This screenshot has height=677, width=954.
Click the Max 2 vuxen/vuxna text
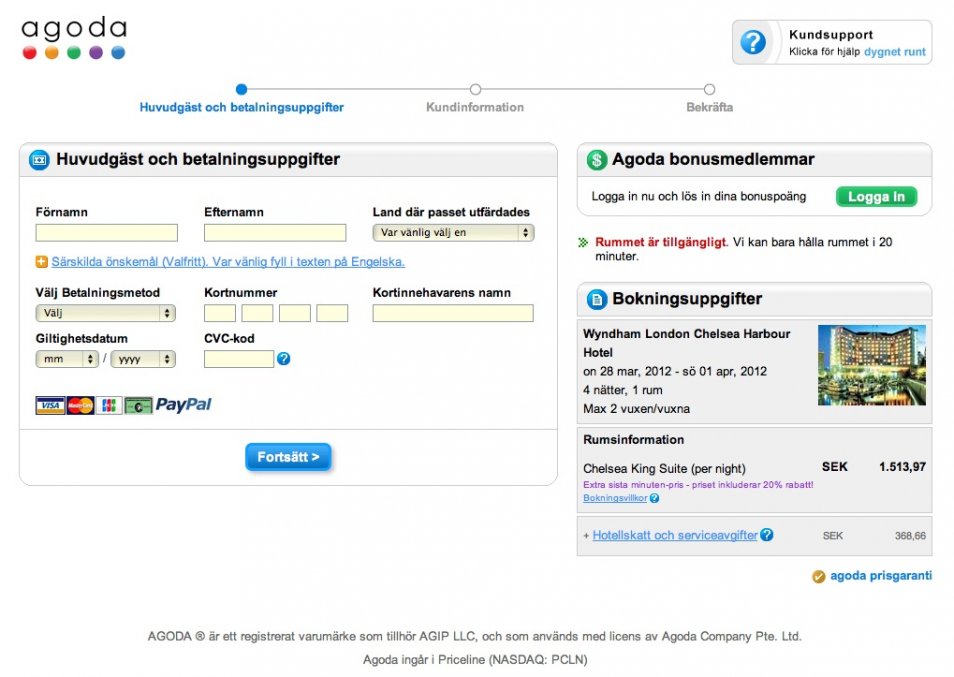coord(636,409)
